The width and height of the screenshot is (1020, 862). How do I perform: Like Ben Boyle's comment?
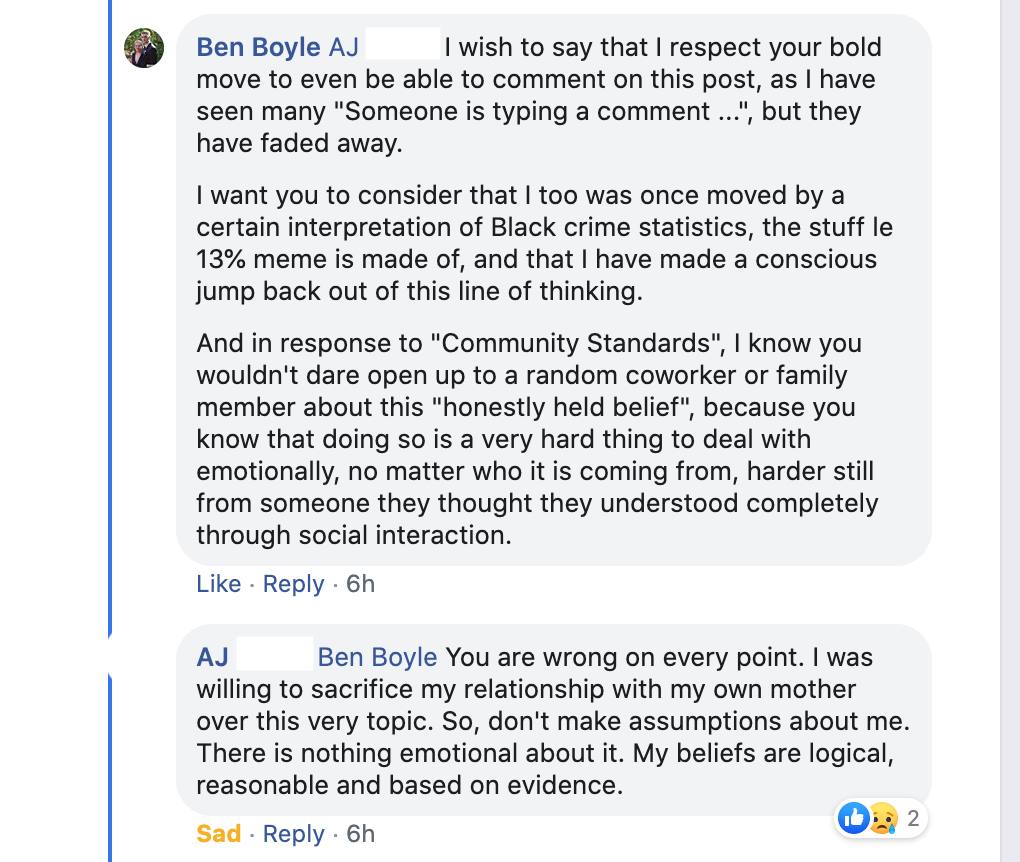[x=219, y=584]
